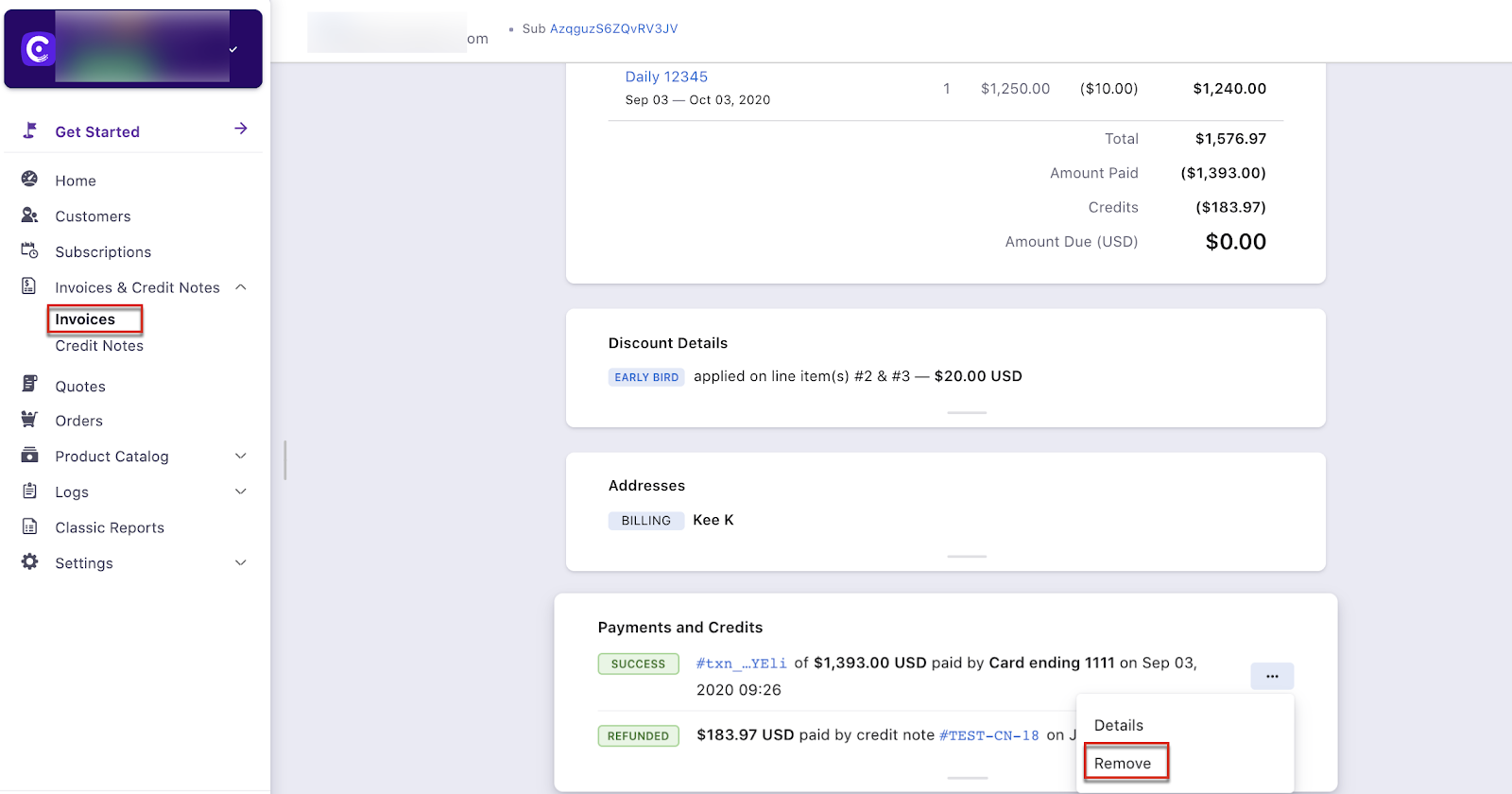Click the Total $1,576.97 value
The width and height of the screenshot is (1512, 794).
pos(1230,139)
